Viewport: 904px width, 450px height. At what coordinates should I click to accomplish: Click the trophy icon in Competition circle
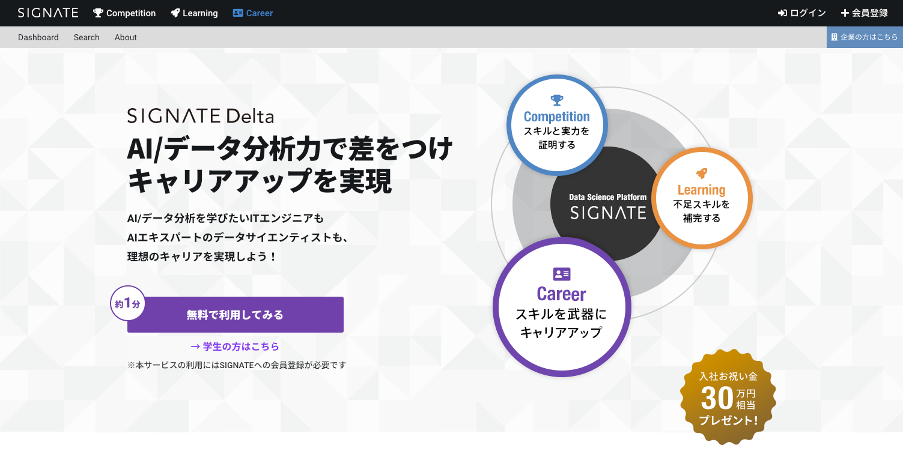pos(556,100)
